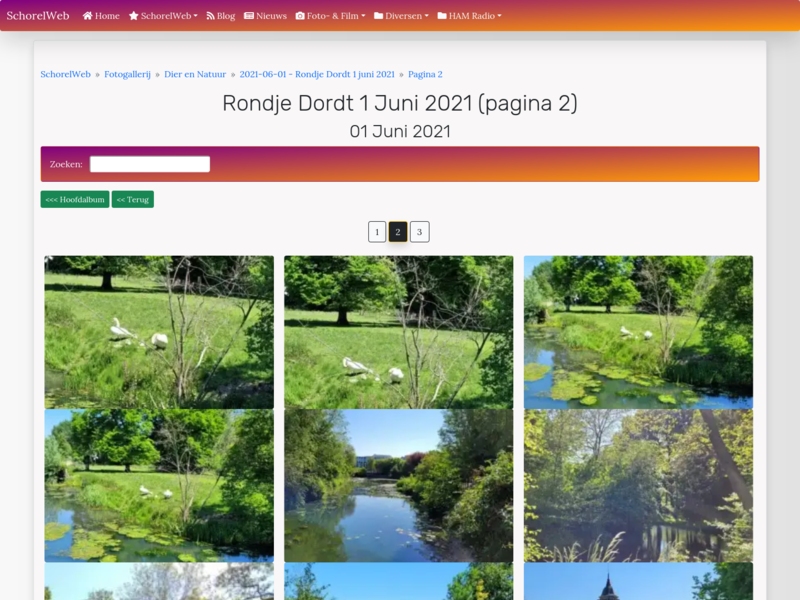
Task: Open bottom-row thumbnail showing a tower spire
Action: pos(638,582)
